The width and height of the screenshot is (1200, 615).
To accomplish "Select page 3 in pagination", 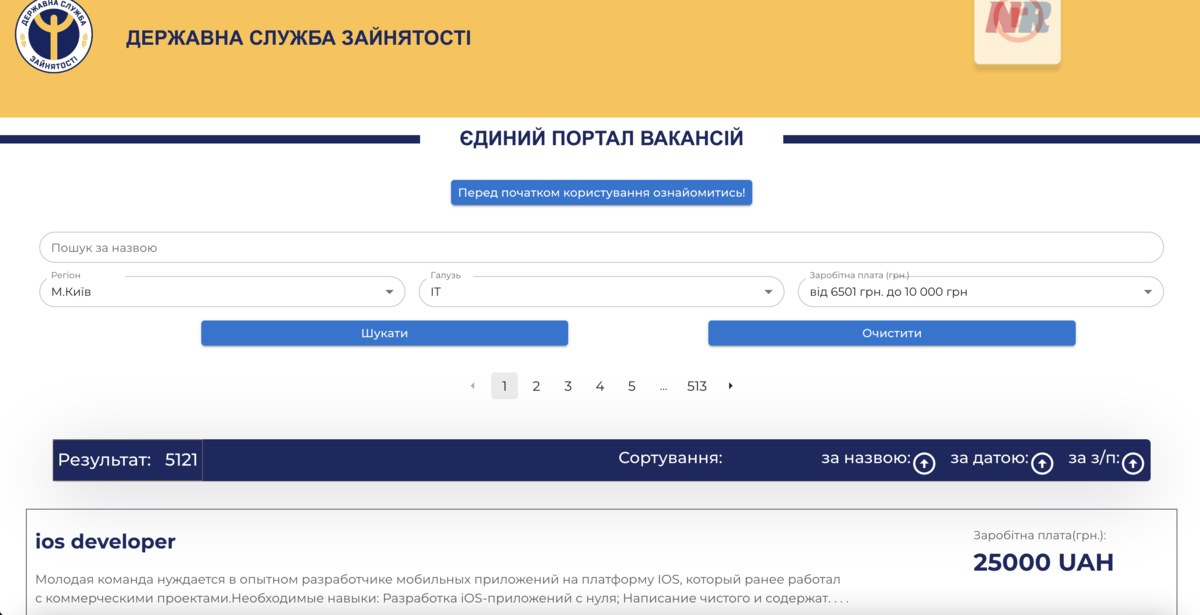I will [568, 386].
